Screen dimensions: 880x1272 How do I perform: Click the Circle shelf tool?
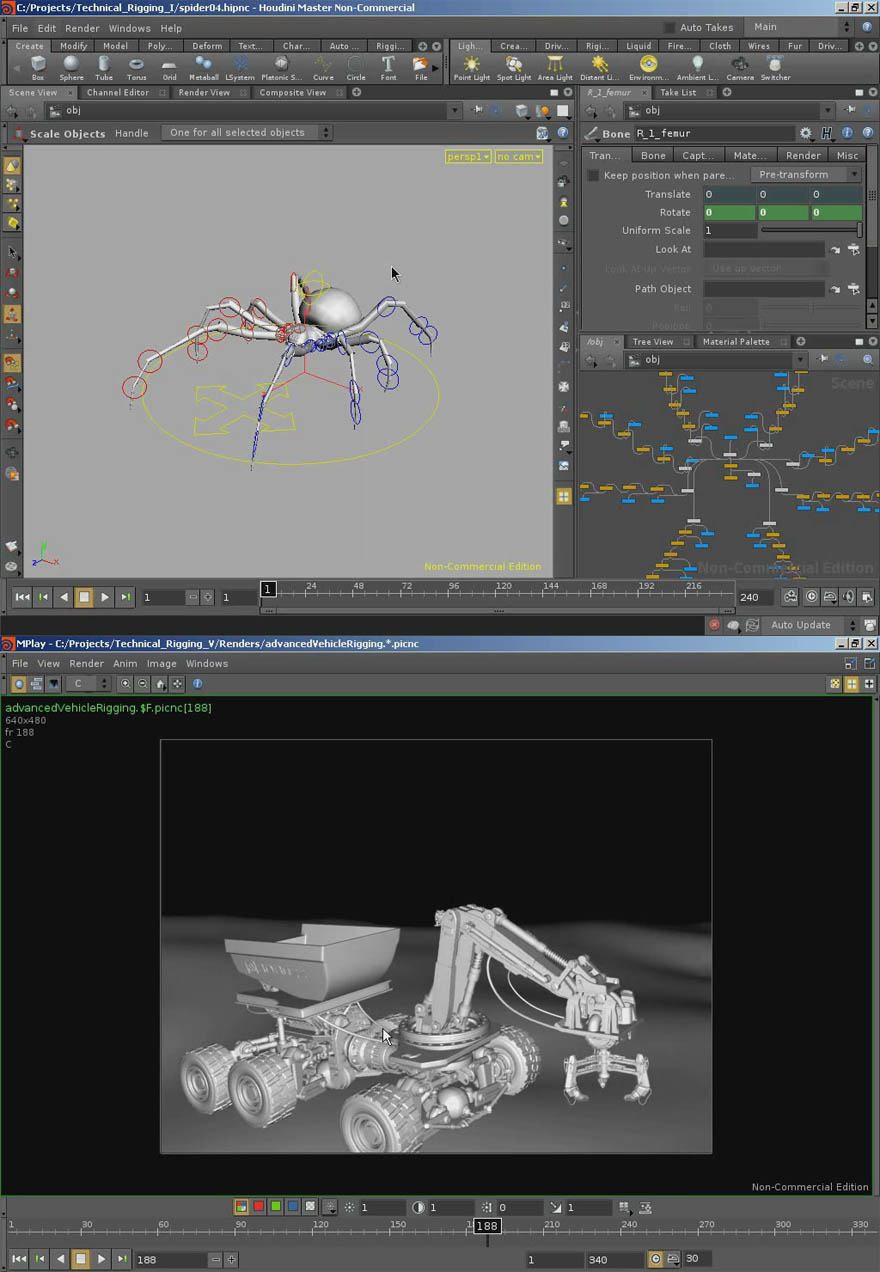pyautogui.click(x=356, y=67)
